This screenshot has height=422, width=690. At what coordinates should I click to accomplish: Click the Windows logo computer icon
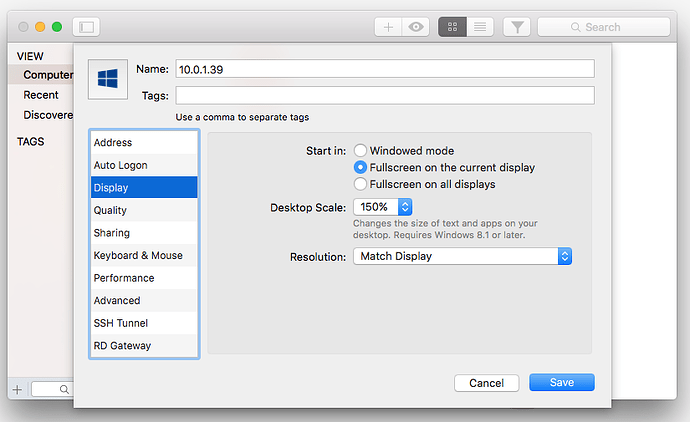pos(108,79)
